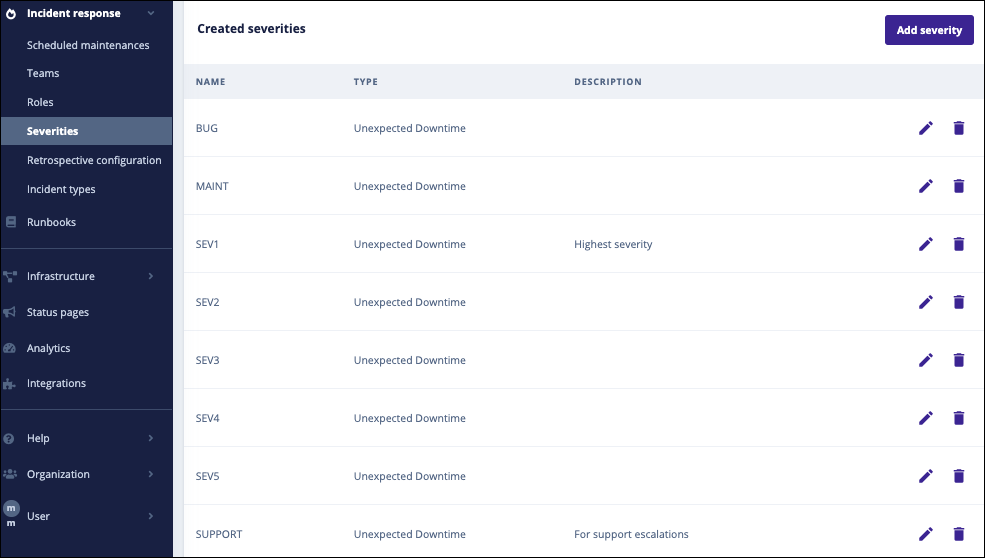Image resolution: width=985 pixels, height=558 pixels.
Task: Collapse the Incident response section
Action: (150, 14)
